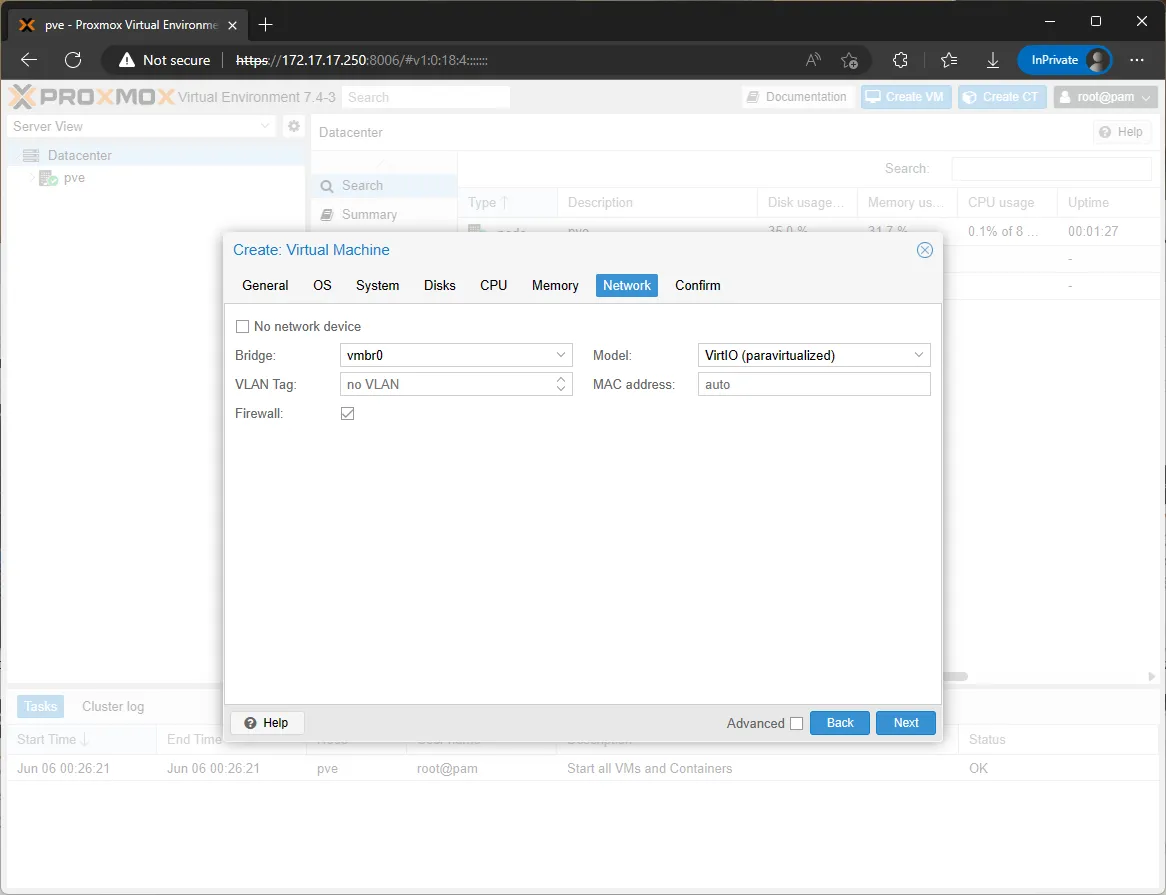Go to the Confirm tab
This screenshot has width=1166, height=895.
(698, 285)
